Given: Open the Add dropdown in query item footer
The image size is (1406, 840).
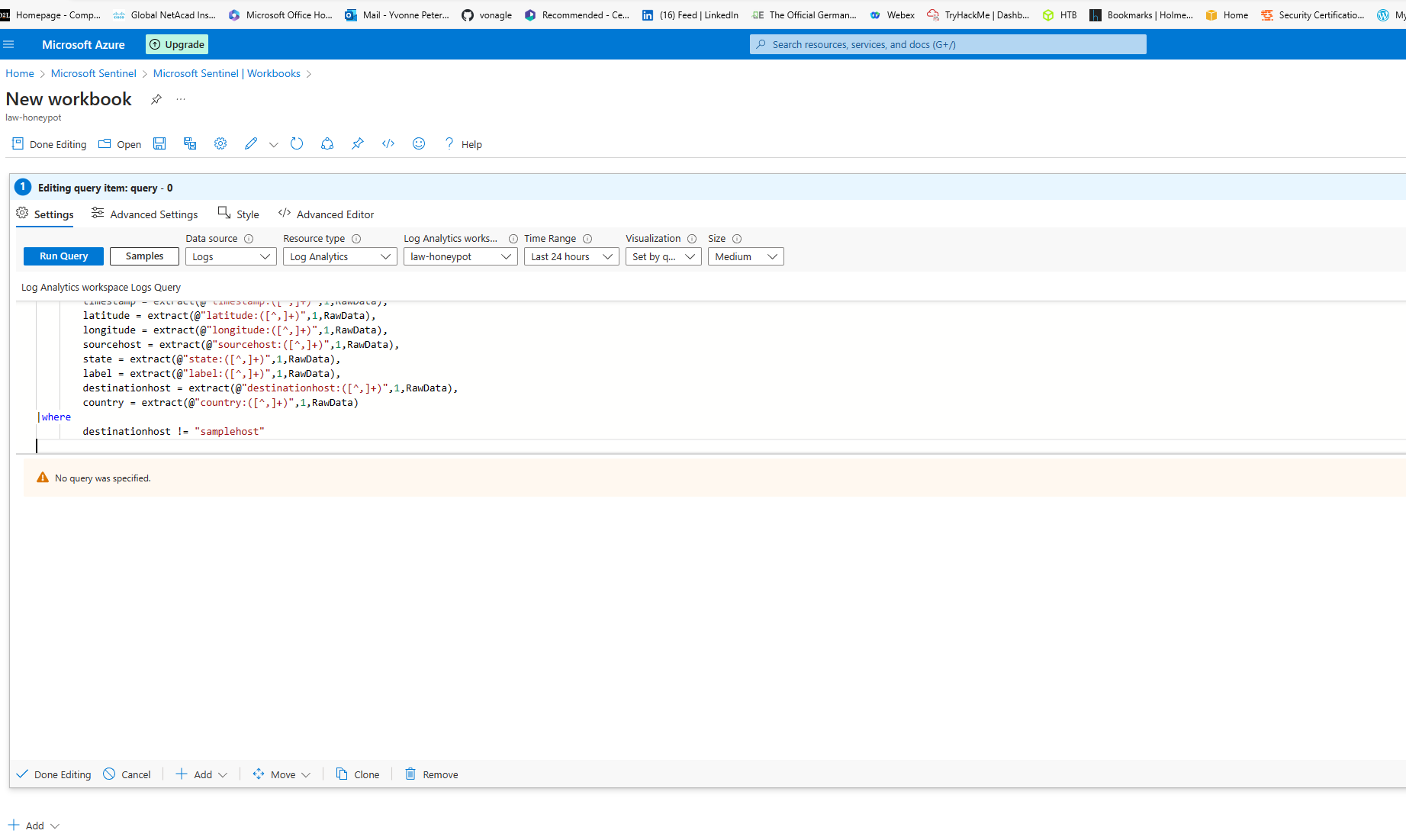Looking at the screenshot, I should pos(201,774).
